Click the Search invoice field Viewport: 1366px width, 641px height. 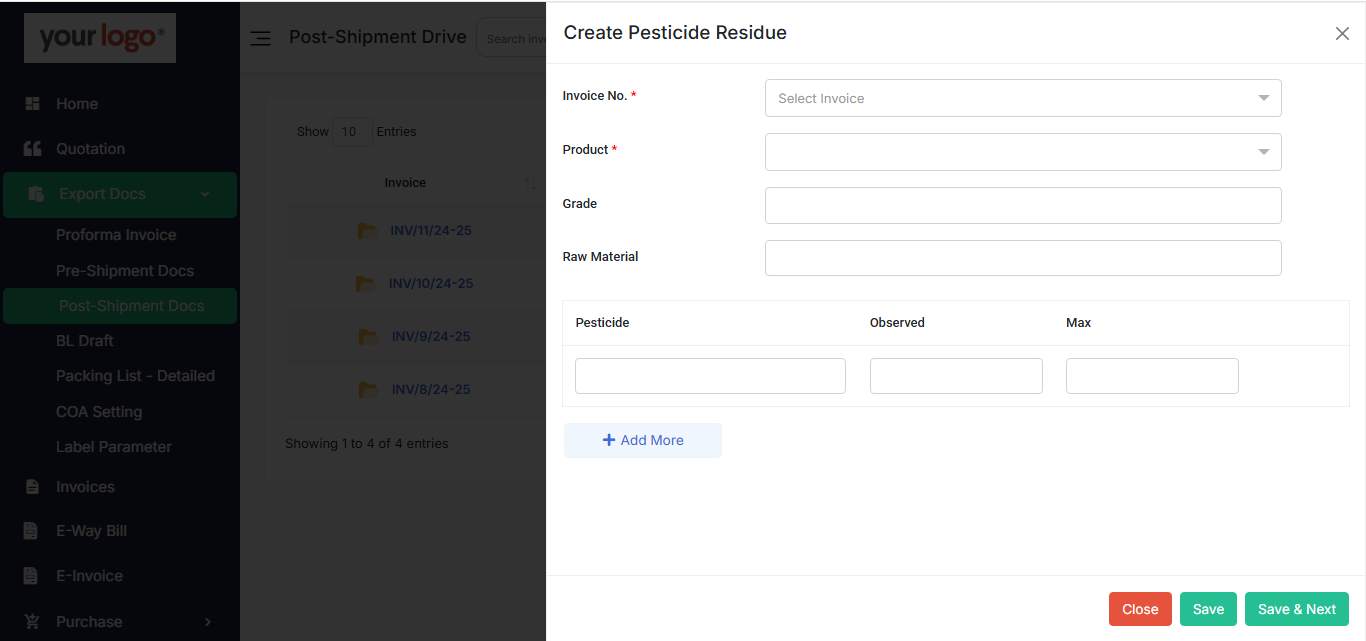[511, 38]
